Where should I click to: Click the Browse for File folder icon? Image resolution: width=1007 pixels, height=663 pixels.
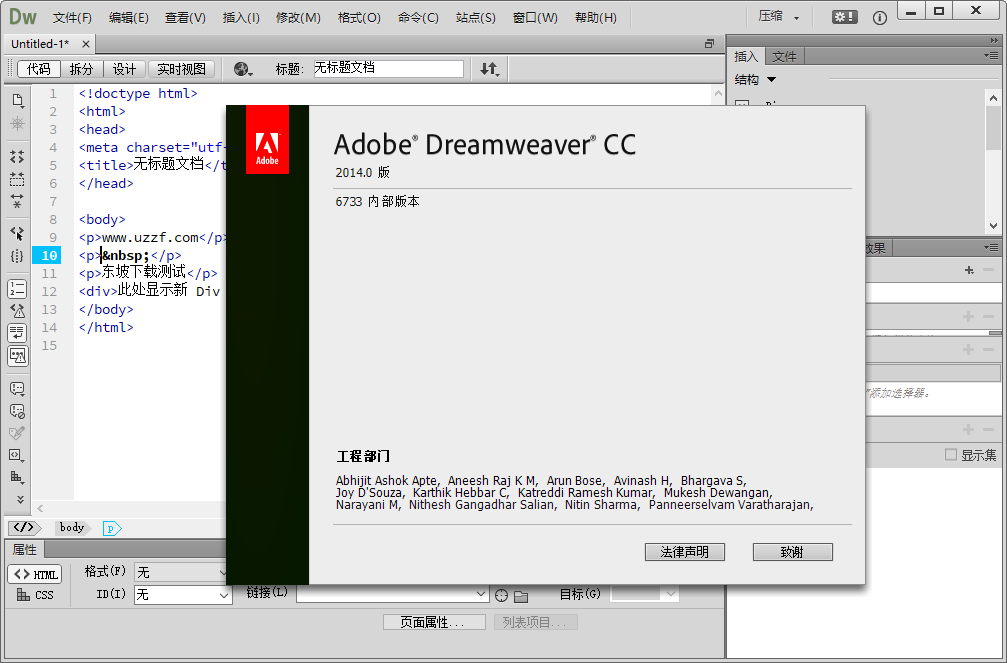[521, 596]
